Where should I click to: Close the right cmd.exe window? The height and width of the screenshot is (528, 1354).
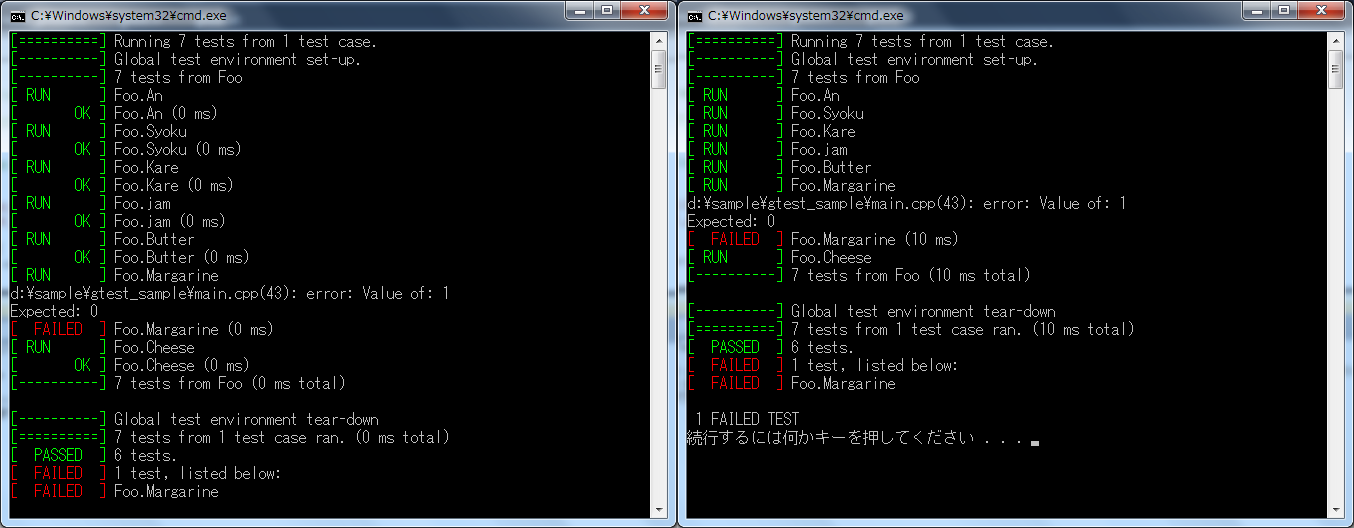(x=1321, y=10)
